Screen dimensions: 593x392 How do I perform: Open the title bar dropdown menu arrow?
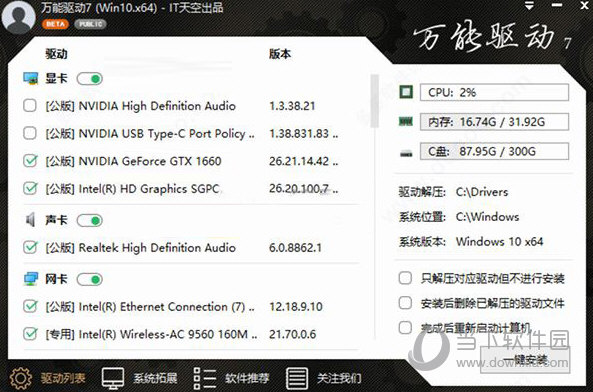529,6
